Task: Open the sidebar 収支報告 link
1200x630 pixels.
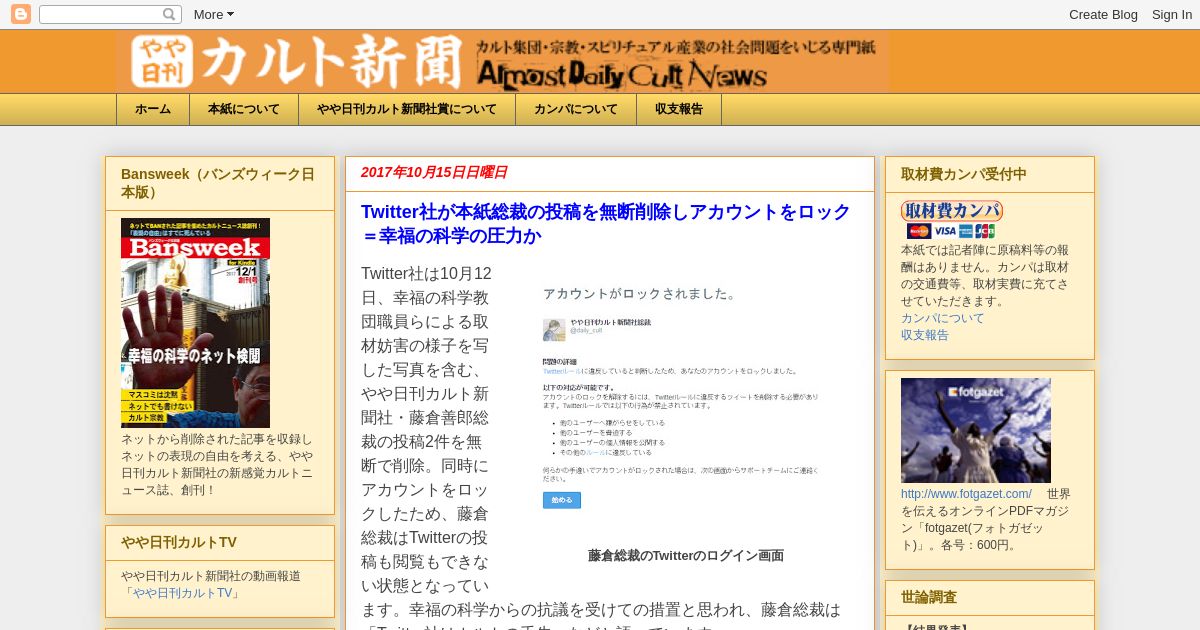Action: 925,335
